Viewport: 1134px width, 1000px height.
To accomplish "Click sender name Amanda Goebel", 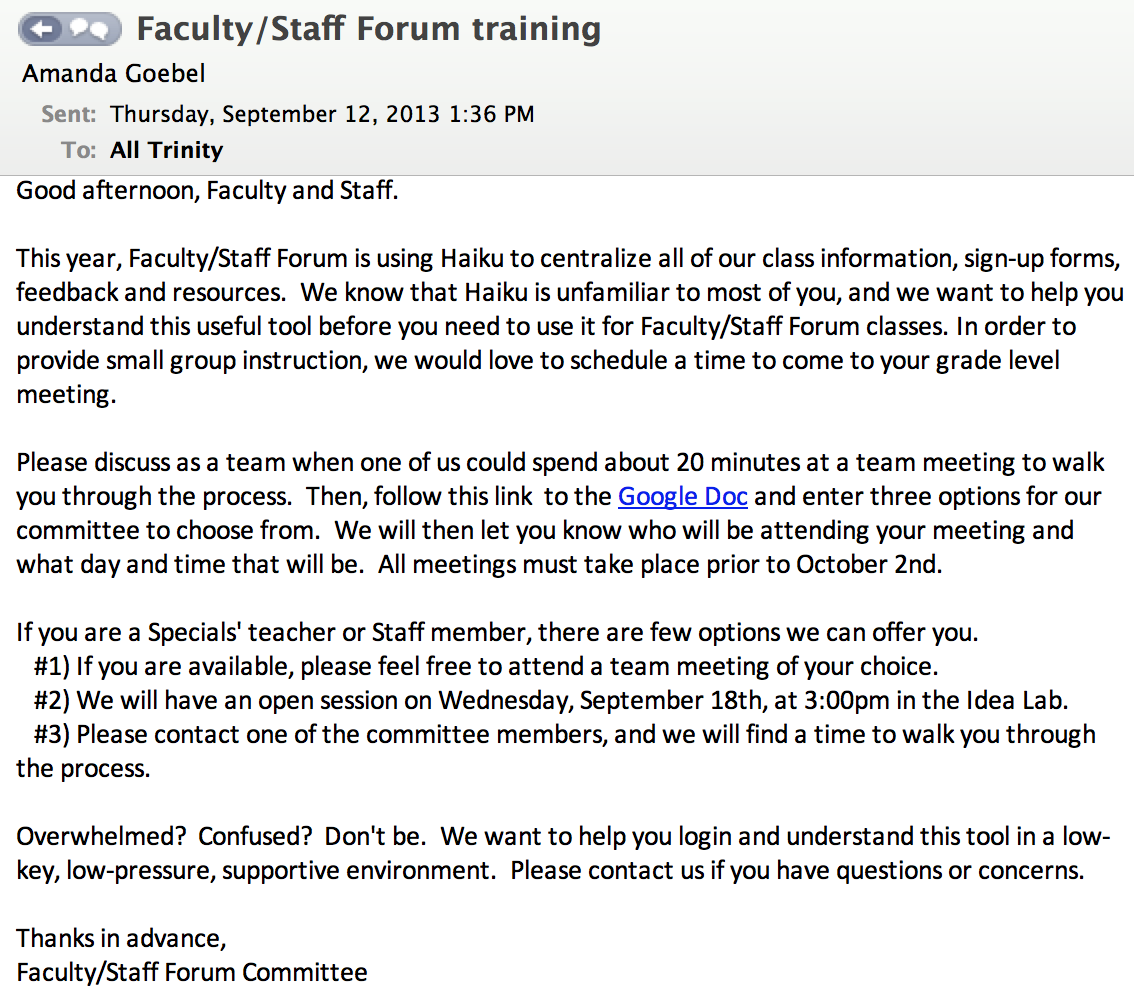I will pos(114,75).
